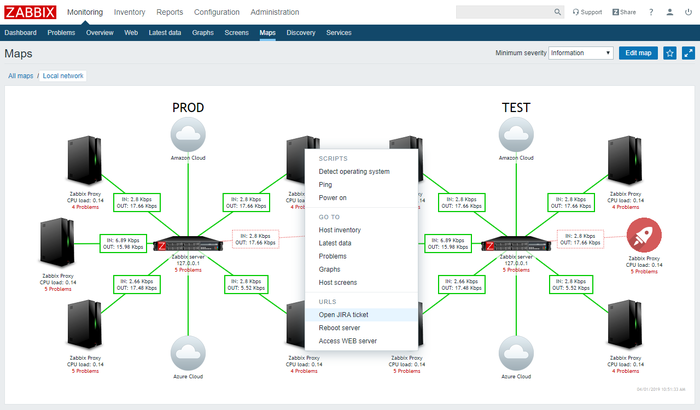Select Detect operating system script

354,172
